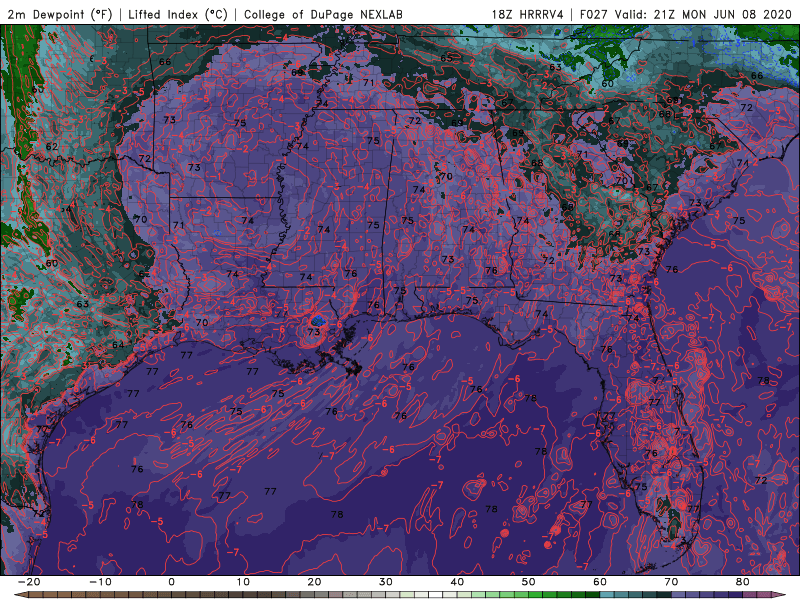Click the 70 label on the color scale
The height and width of the screenshot is (600, 800).
pyautogui.click(x=671, y=582)
